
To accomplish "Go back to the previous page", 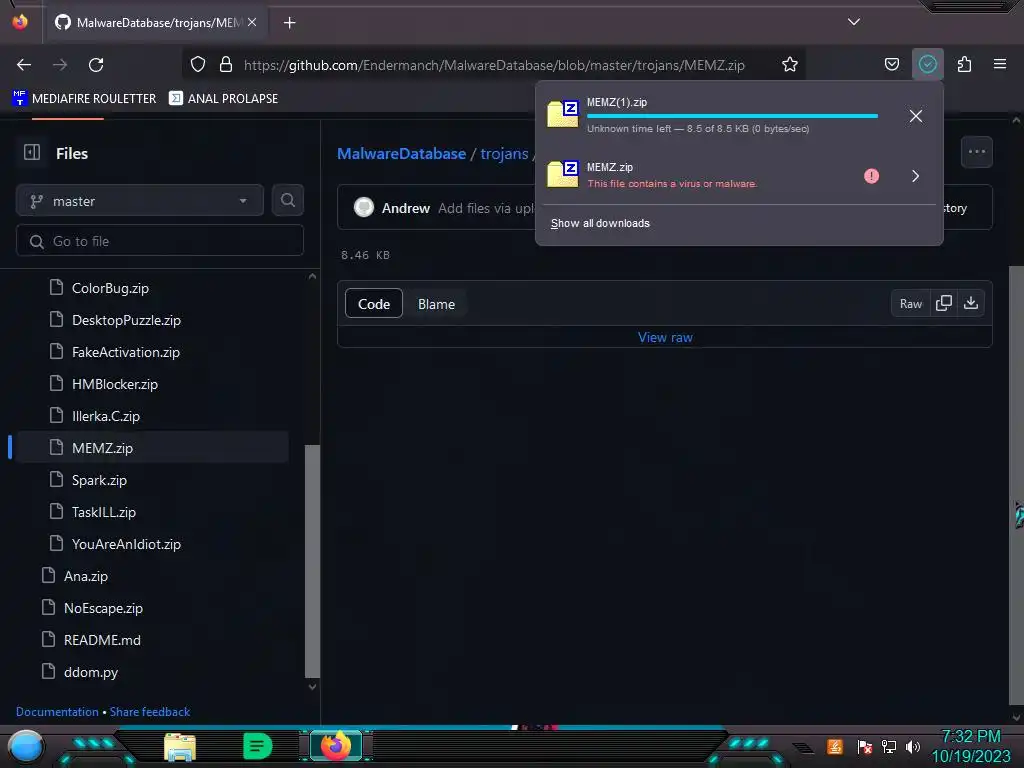I will 24,65.
